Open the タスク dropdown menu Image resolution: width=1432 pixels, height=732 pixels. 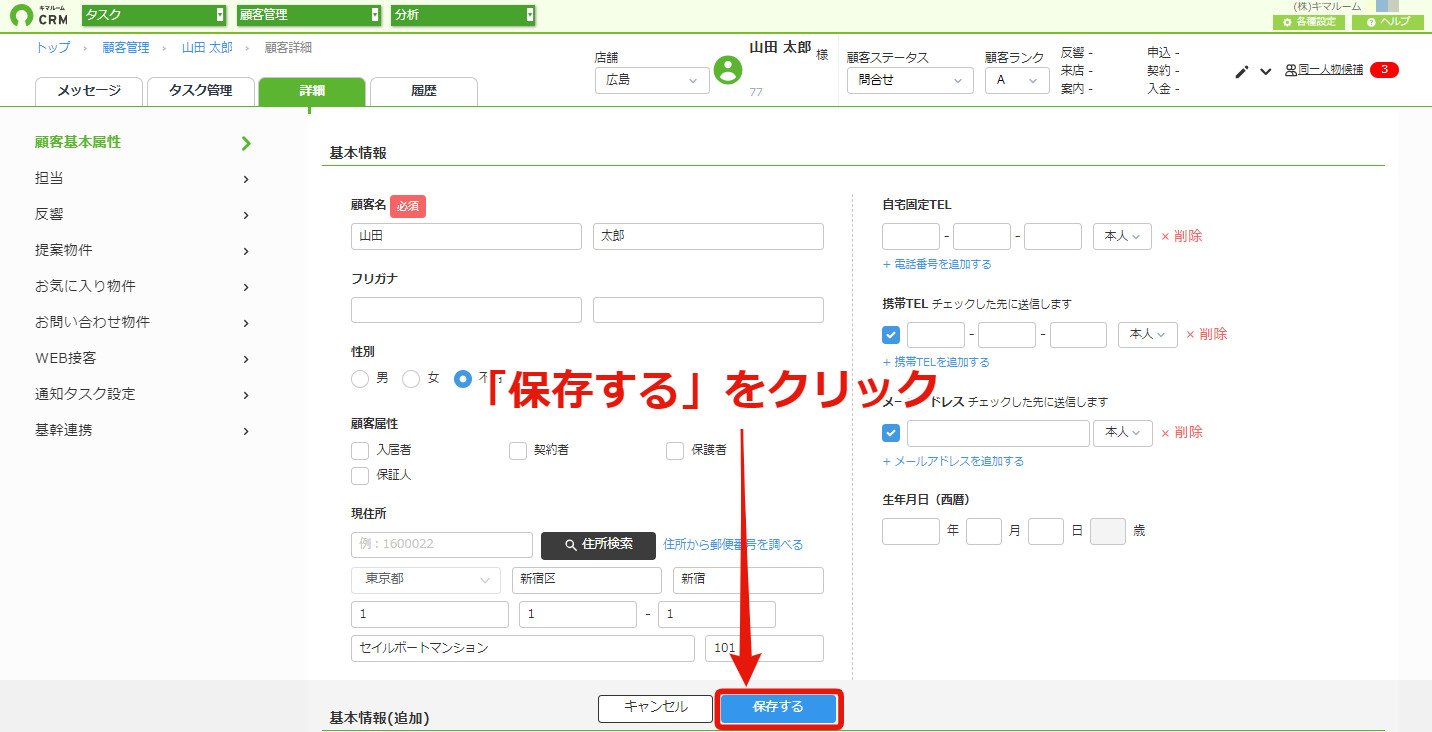154,14
